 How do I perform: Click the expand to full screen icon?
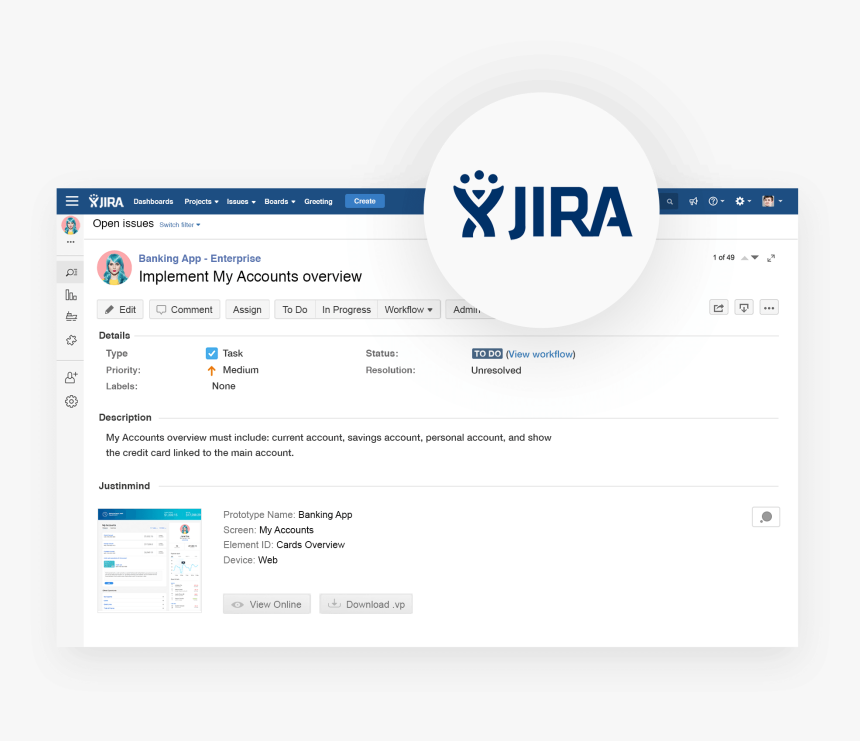click(x=771, y=258)
